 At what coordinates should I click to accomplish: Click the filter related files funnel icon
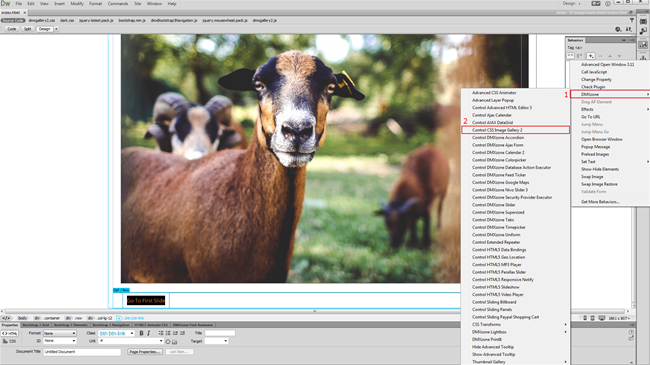point(632,20)
